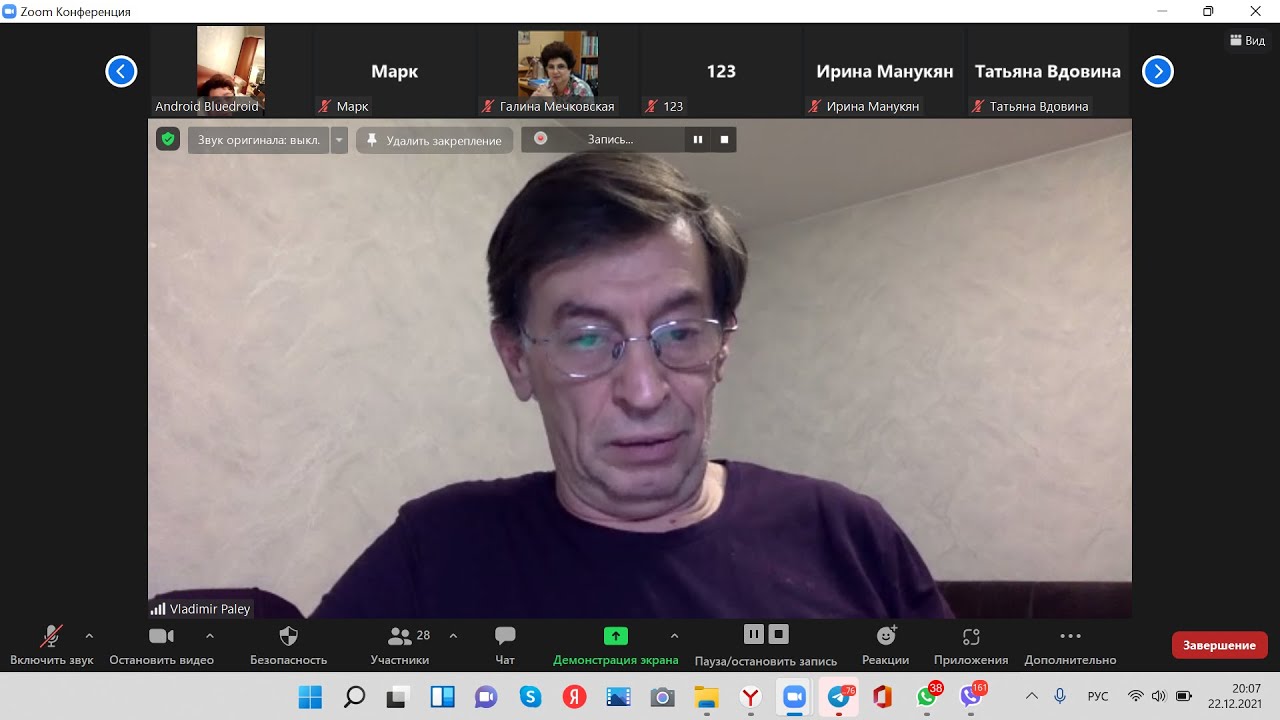Open Windows taskbar search
Image resolution: width=1280 pixels, height=720 pixels.
point(354,697)
